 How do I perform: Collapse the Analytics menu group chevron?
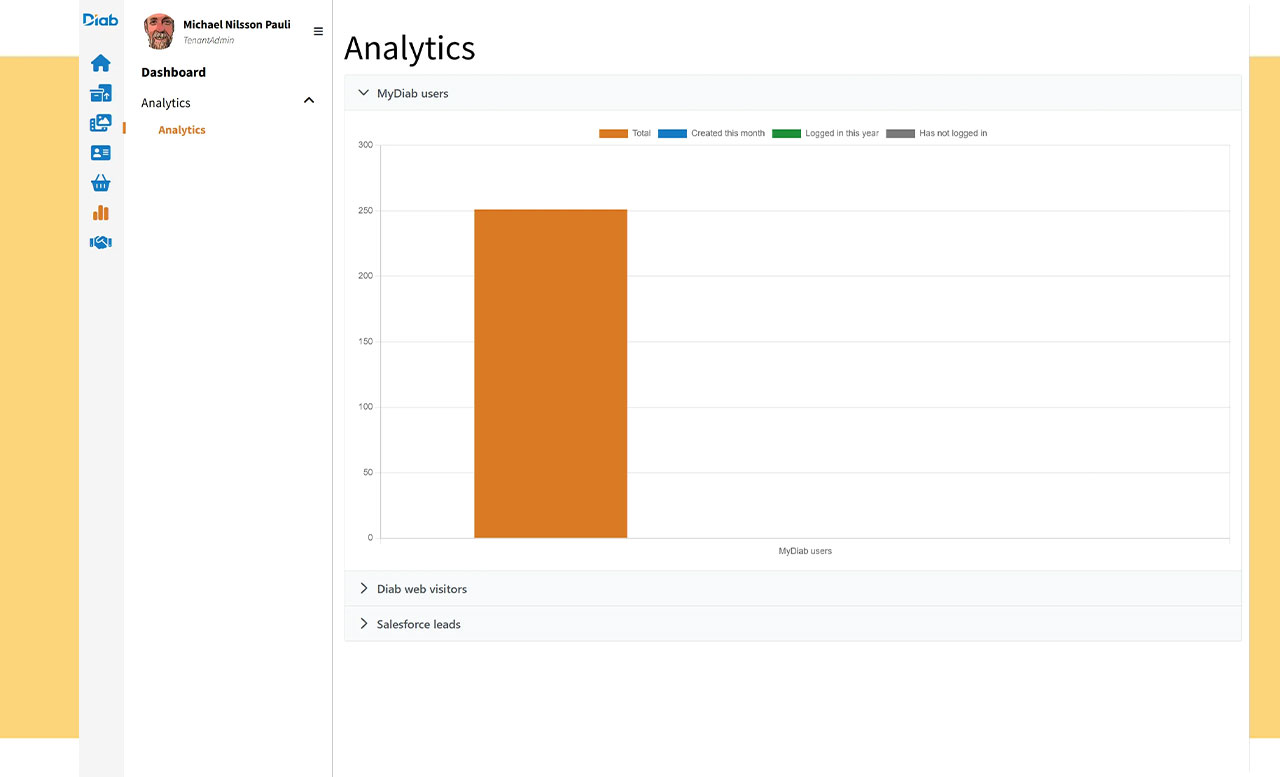click(309, 100)
